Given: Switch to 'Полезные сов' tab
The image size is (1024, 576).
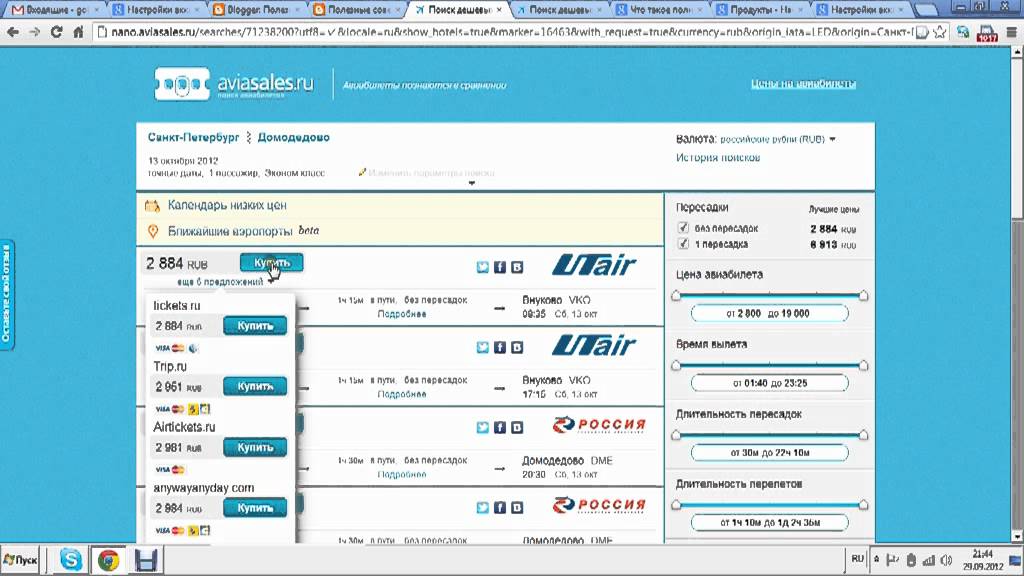Looking at the screenshot, I should coord(357,10).
